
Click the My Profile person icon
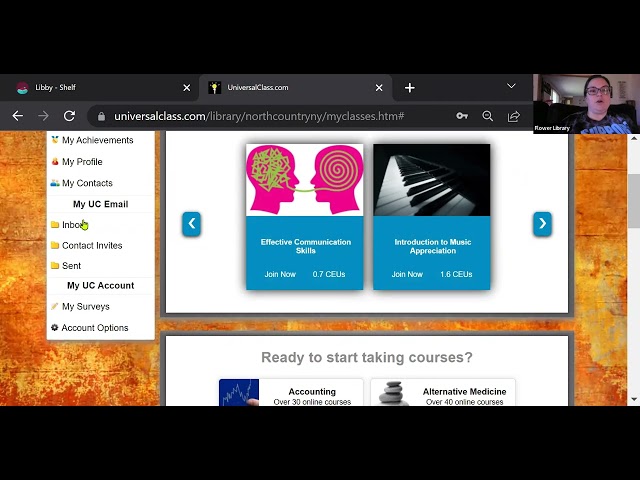[x=55, y=161]
